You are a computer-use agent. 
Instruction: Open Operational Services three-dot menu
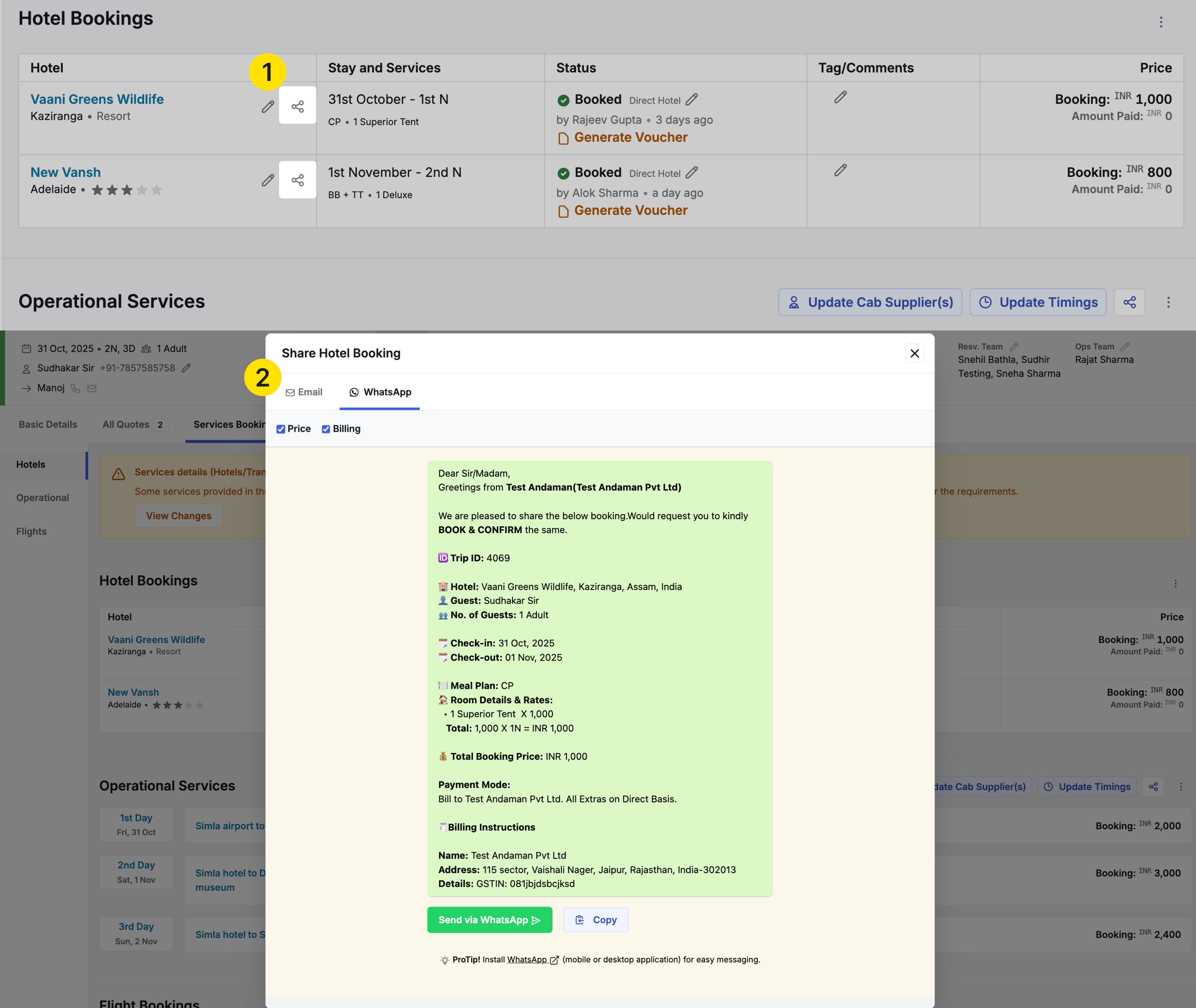pyautogui.click(x=1168, y=302)
